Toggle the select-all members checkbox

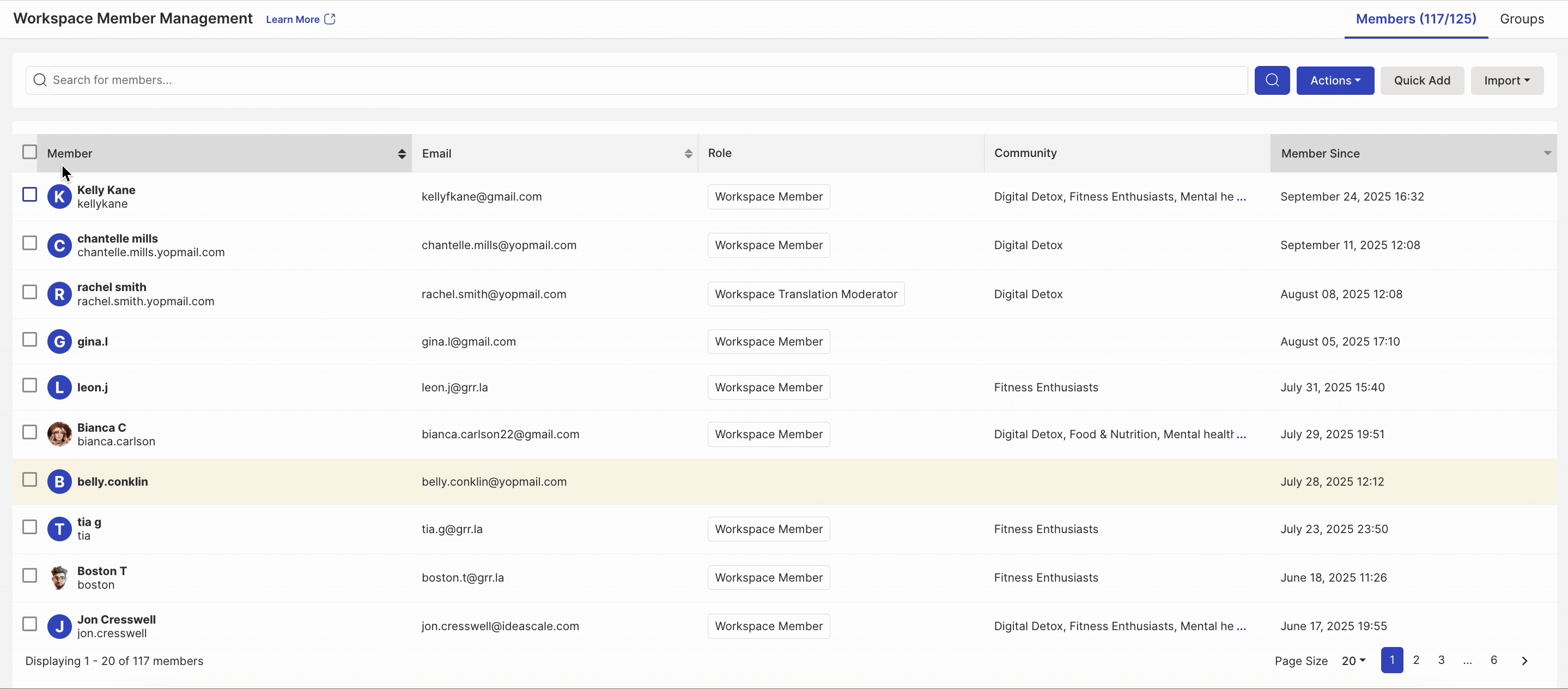pos(29,152)
